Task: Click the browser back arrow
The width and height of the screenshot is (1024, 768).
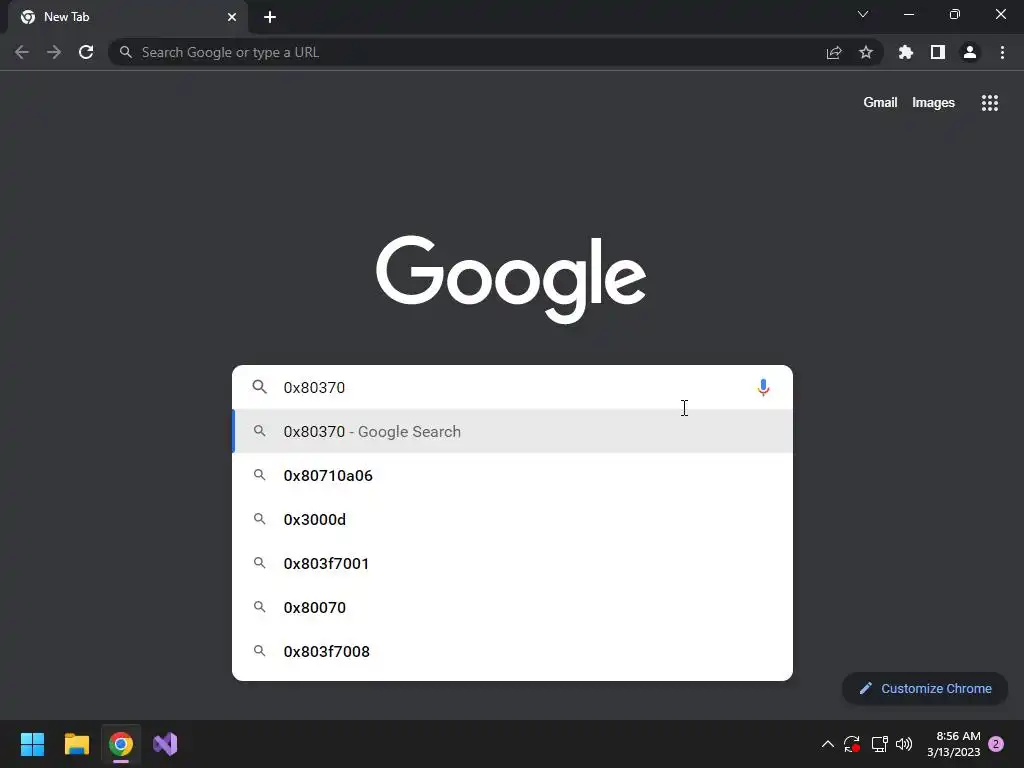Action: tap(22, 52)
